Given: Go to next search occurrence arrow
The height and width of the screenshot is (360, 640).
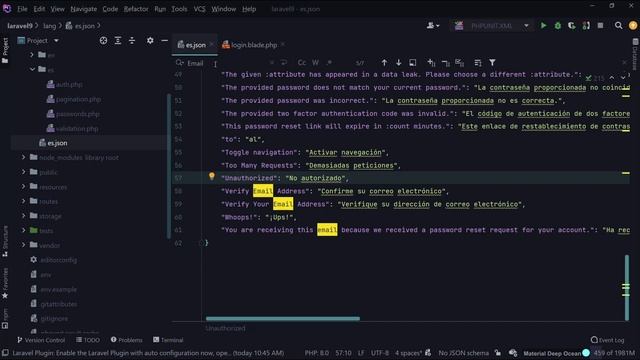Looking at the screenshot, I should pos(398,63).
